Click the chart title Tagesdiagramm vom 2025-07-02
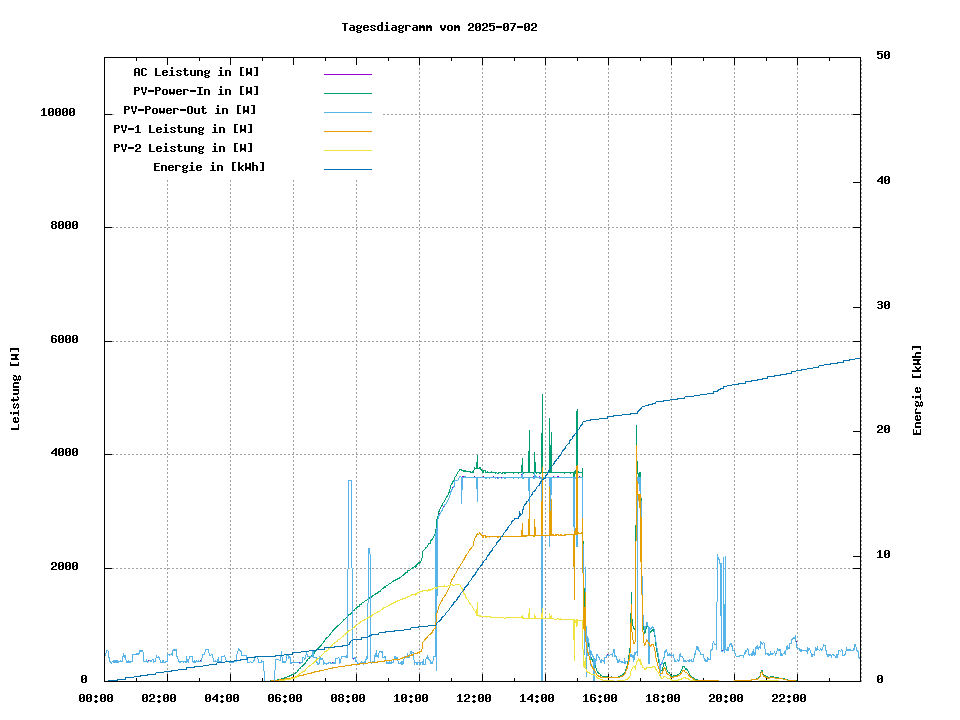Viewport: 960px width, 720px height. [439, 27]
